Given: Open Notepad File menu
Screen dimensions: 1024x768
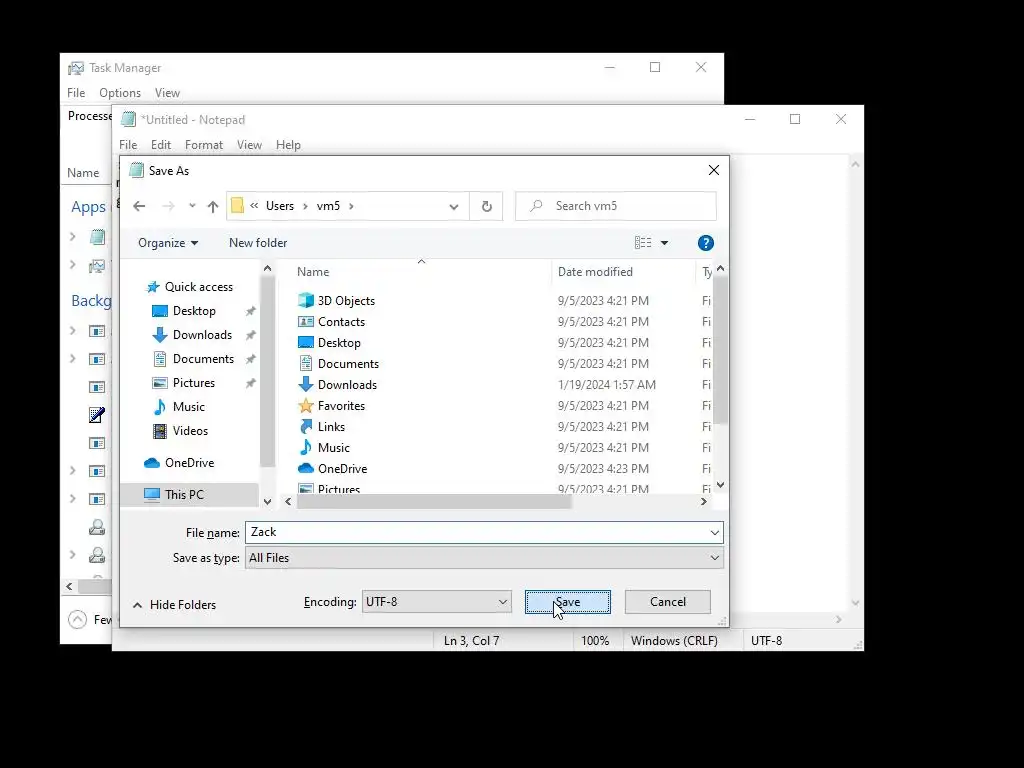Looking at the screenshot, I should (128, 145).
